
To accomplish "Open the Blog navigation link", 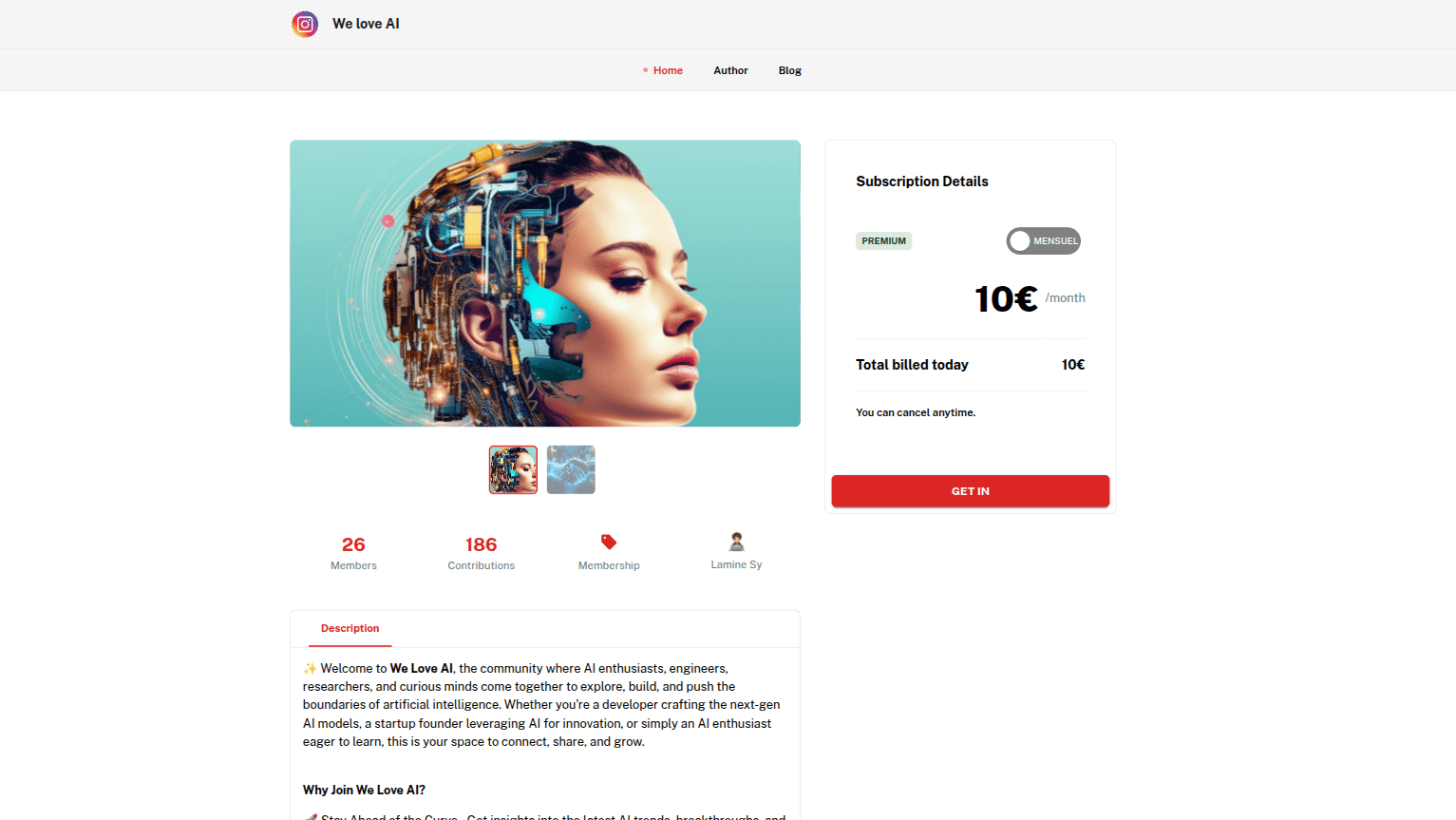I will tap(790, 70).
